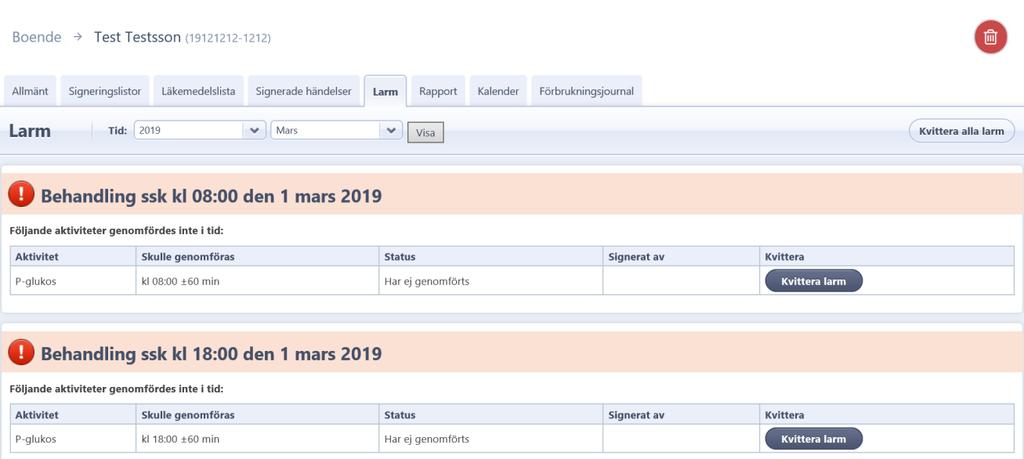Viewport: 1024px width, 459px height.
Task: Switch to the Rapport tab
Action: [x=438, y=91]
